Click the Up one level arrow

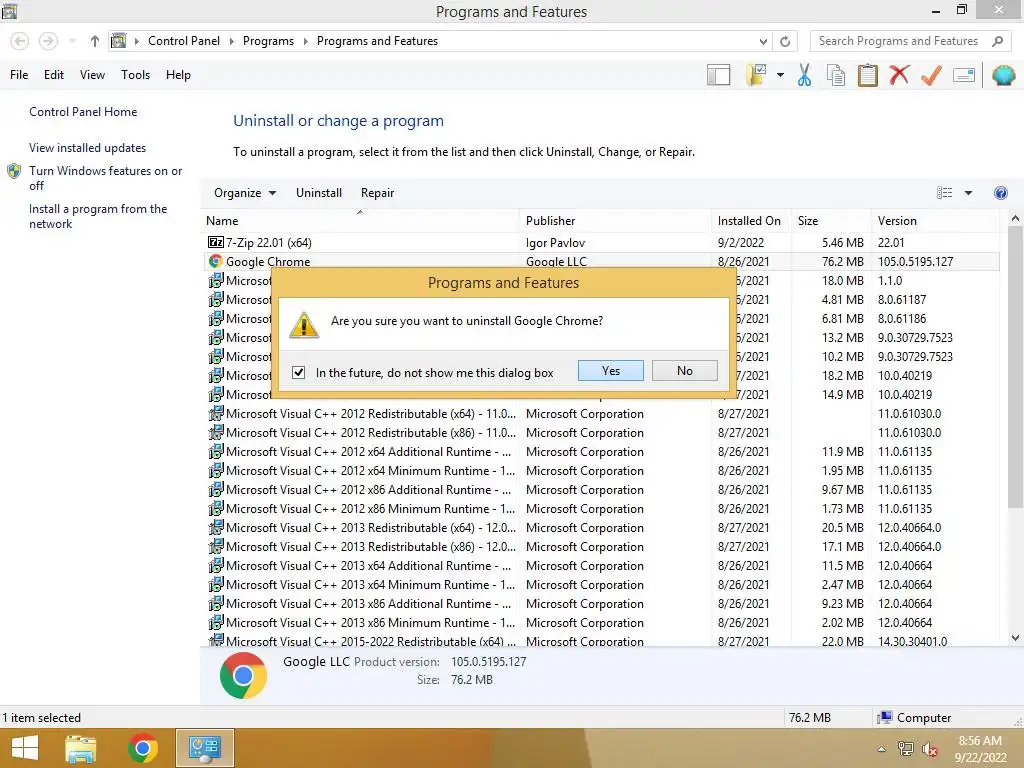tap(95, 41)
